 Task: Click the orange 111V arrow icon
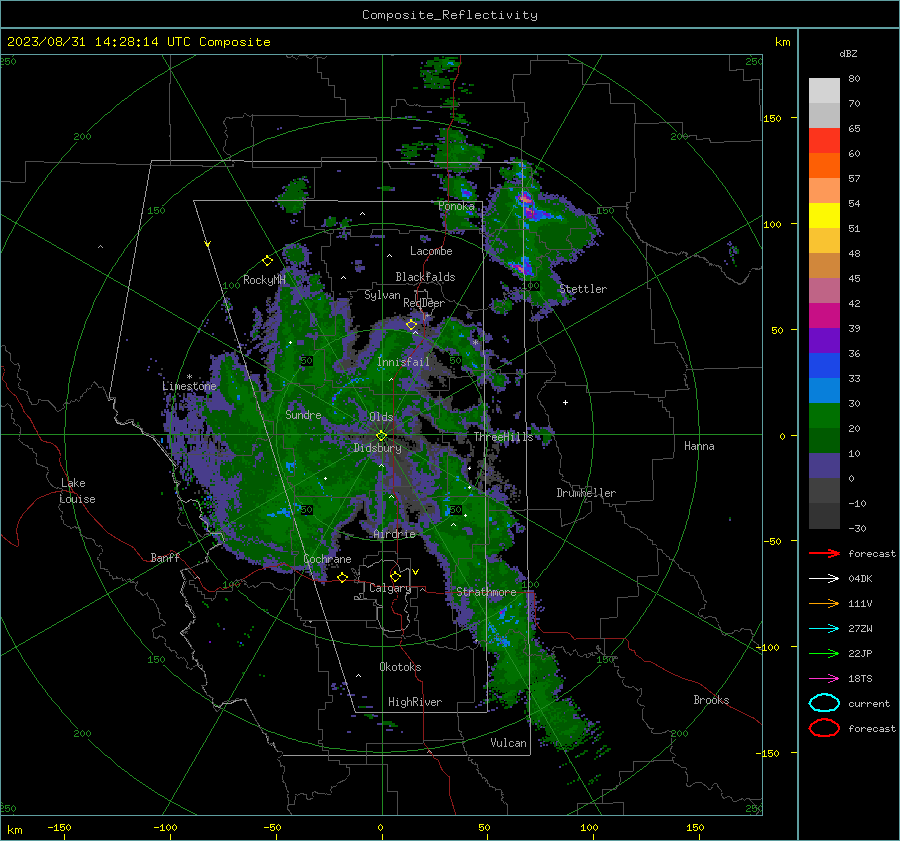(824, 603)
